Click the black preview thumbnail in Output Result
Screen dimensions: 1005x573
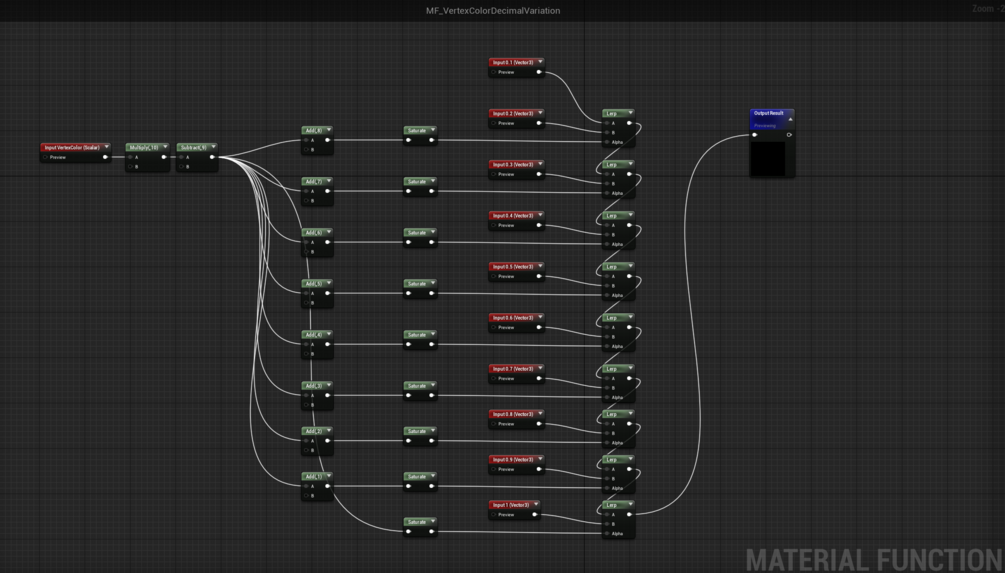[768, 158]
